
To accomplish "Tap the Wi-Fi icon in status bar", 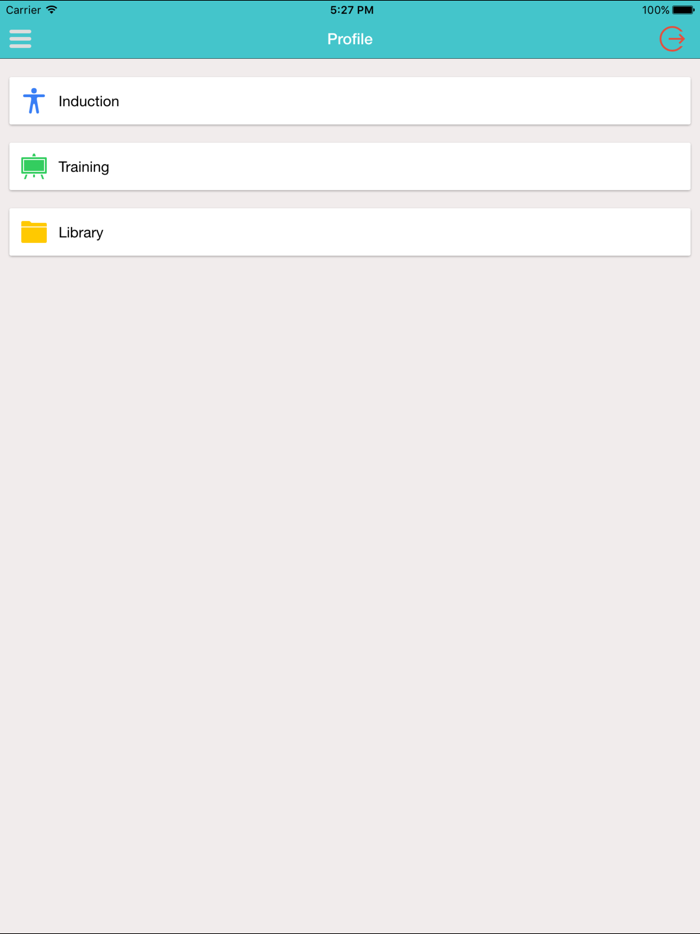I will coord(52,10).
